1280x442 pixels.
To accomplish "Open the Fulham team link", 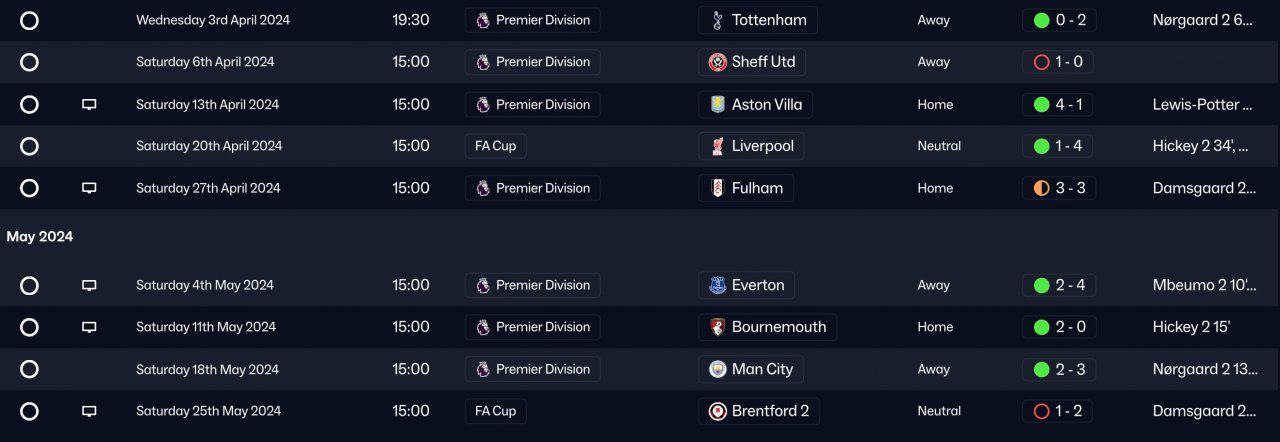I will pos(757,188).
